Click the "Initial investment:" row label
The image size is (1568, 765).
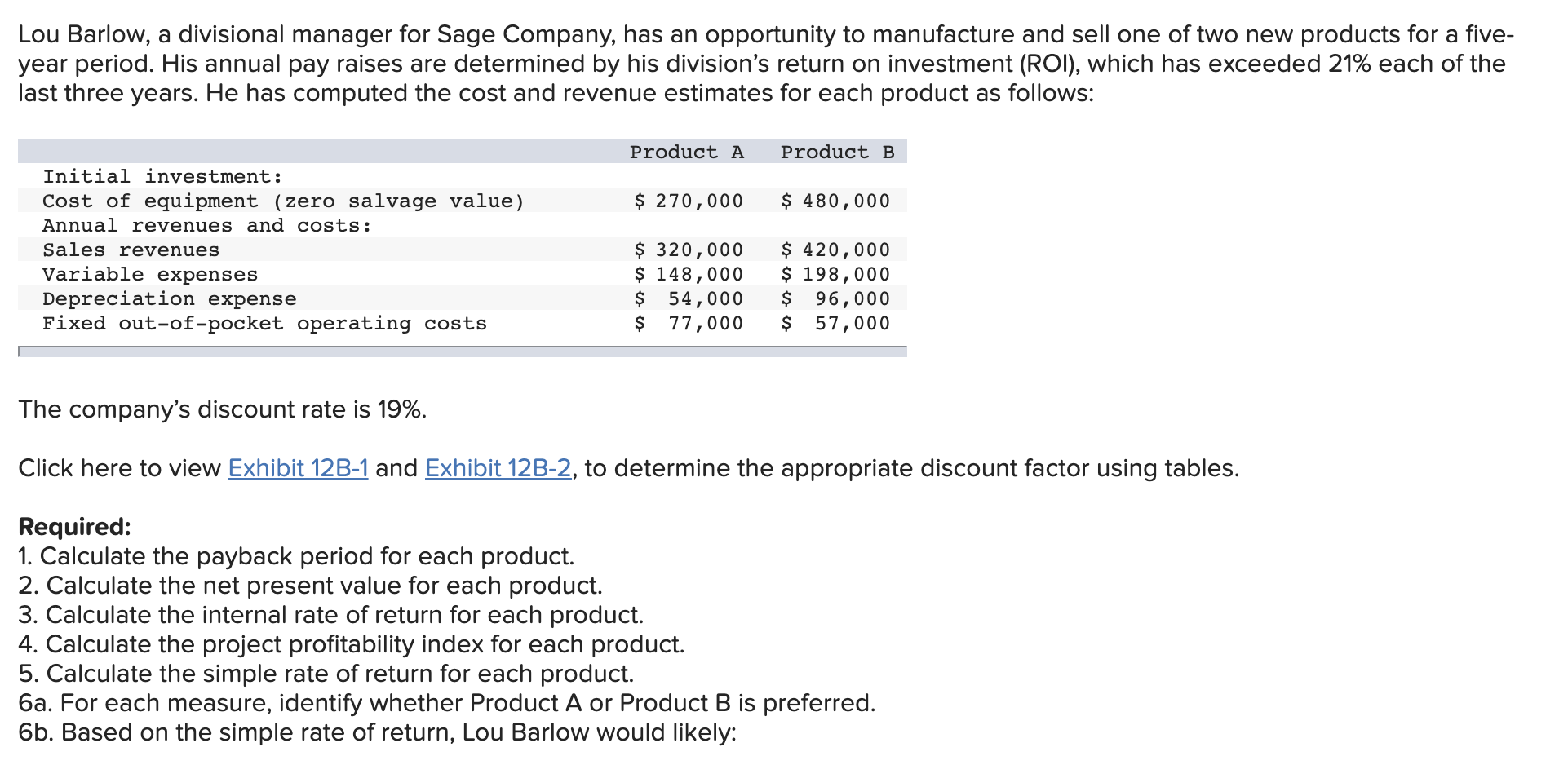[x=162, y=176]
